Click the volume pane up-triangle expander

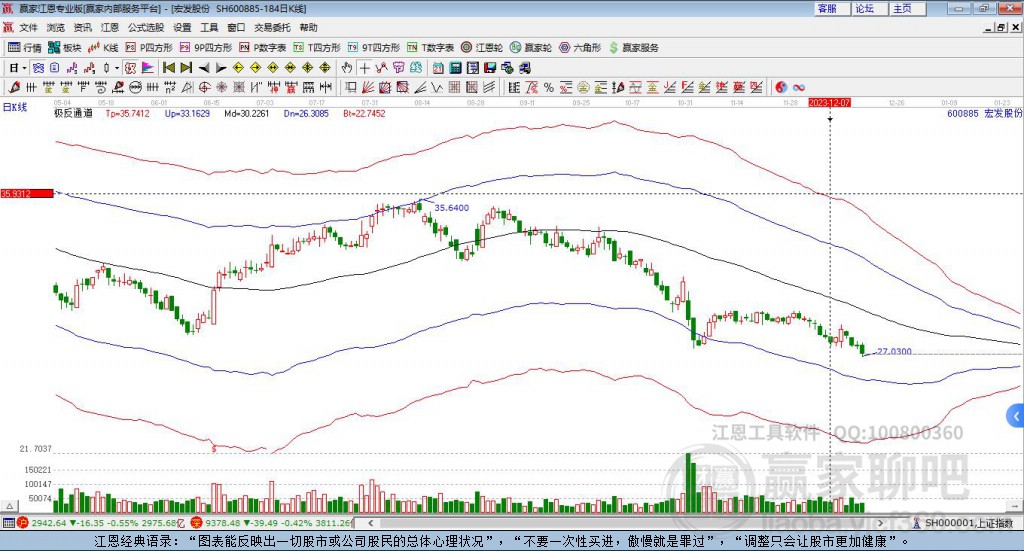click(9, 506)
